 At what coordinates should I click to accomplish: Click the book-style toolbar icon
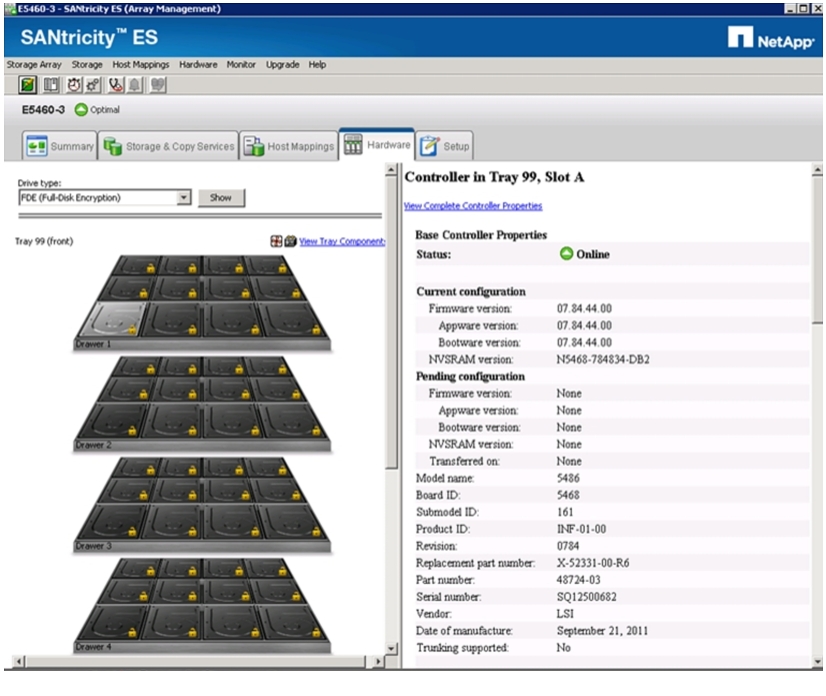tap(51, 85)
